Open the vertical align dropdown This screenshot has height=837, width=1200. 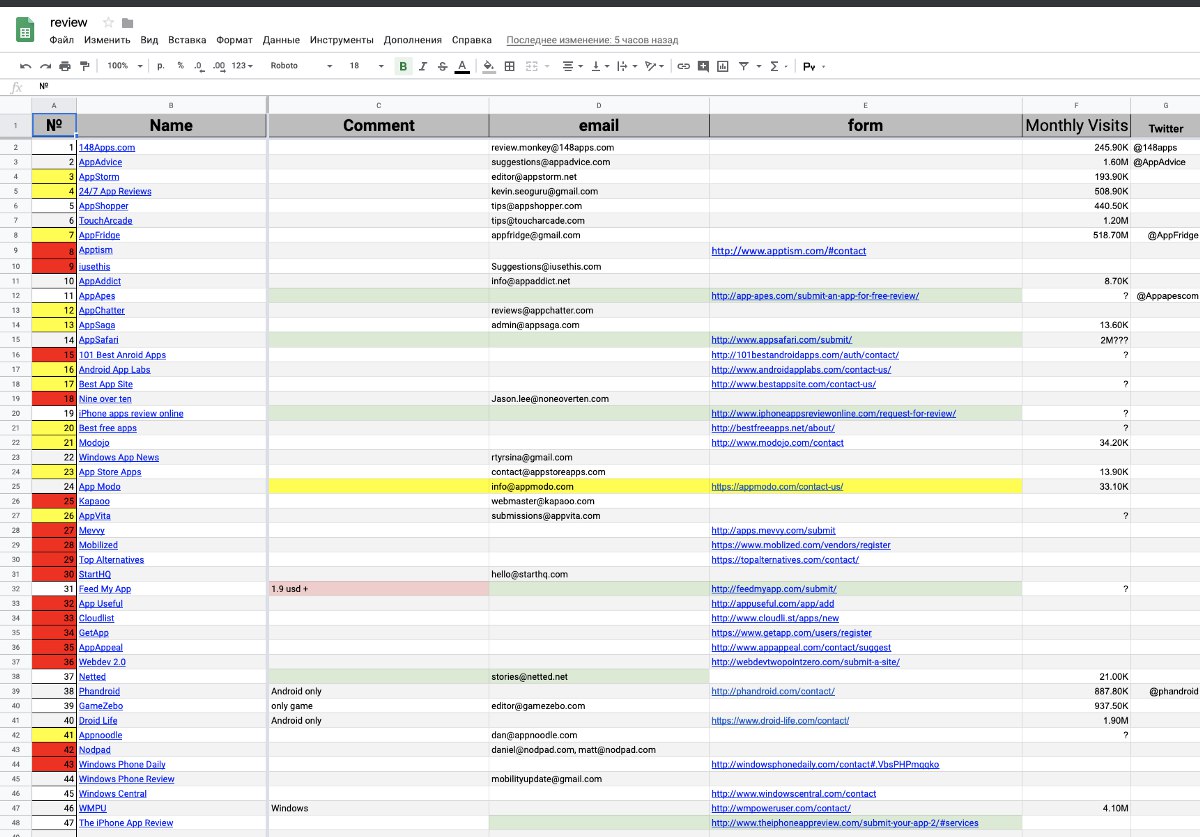[600, 66]
